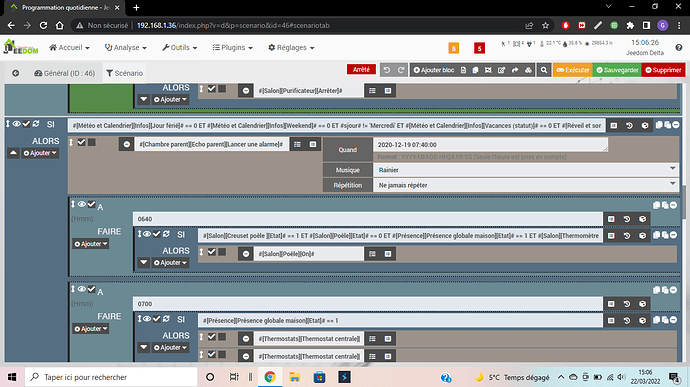Toggle eye visibility on the 0640 A block
The height and width of the screenshot is (387, 690).
[x=82, y=204]
